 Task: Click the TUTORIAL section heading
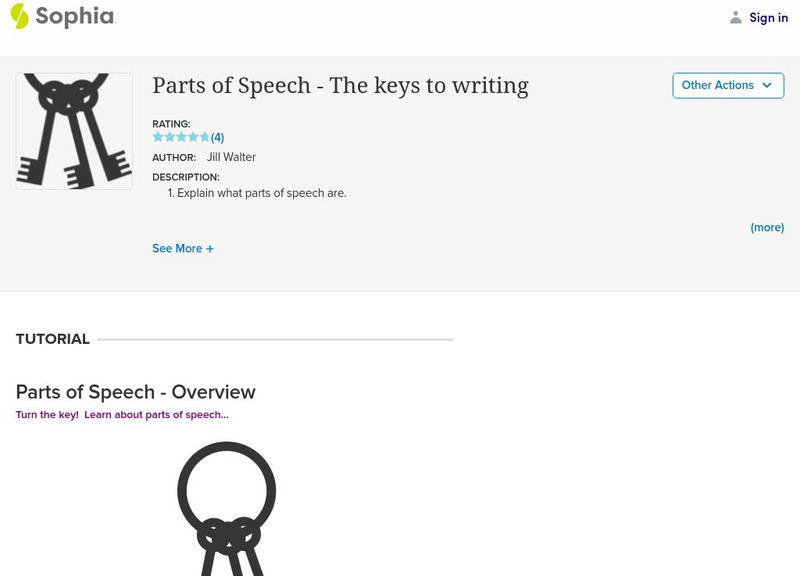[53, 339]
